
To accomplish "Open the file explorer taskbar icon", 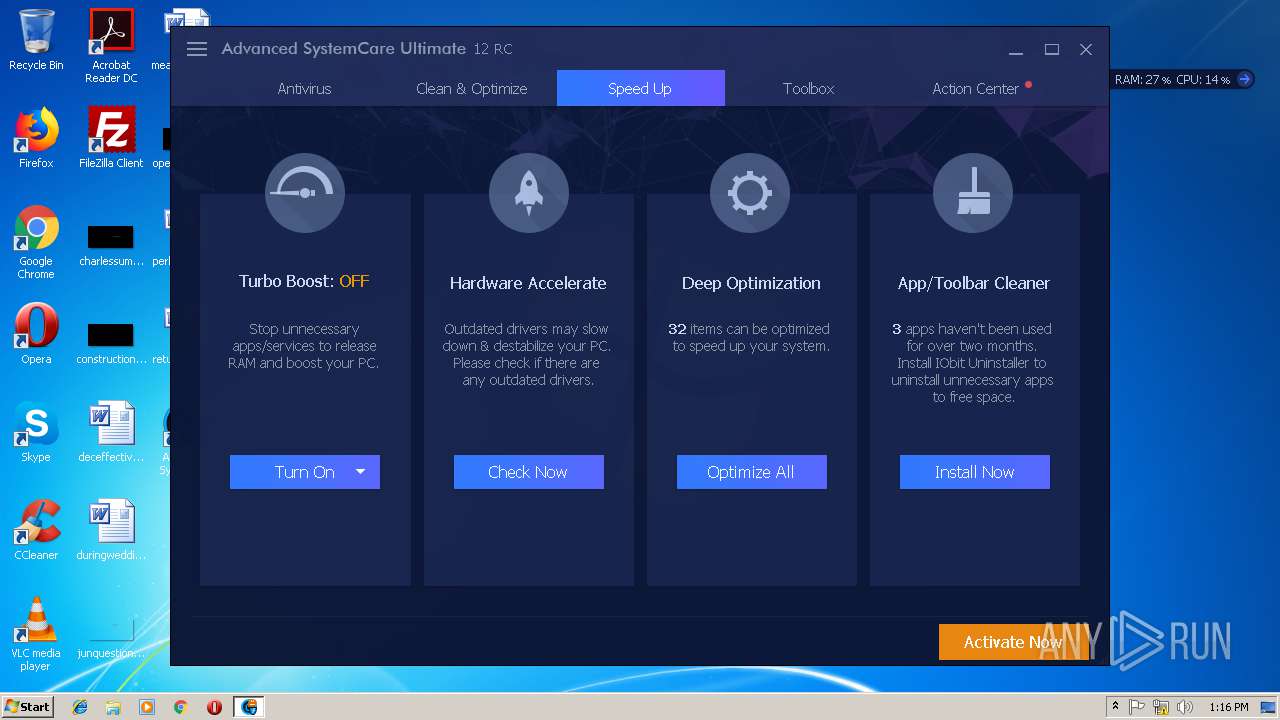I will click(x=113, y=707).
